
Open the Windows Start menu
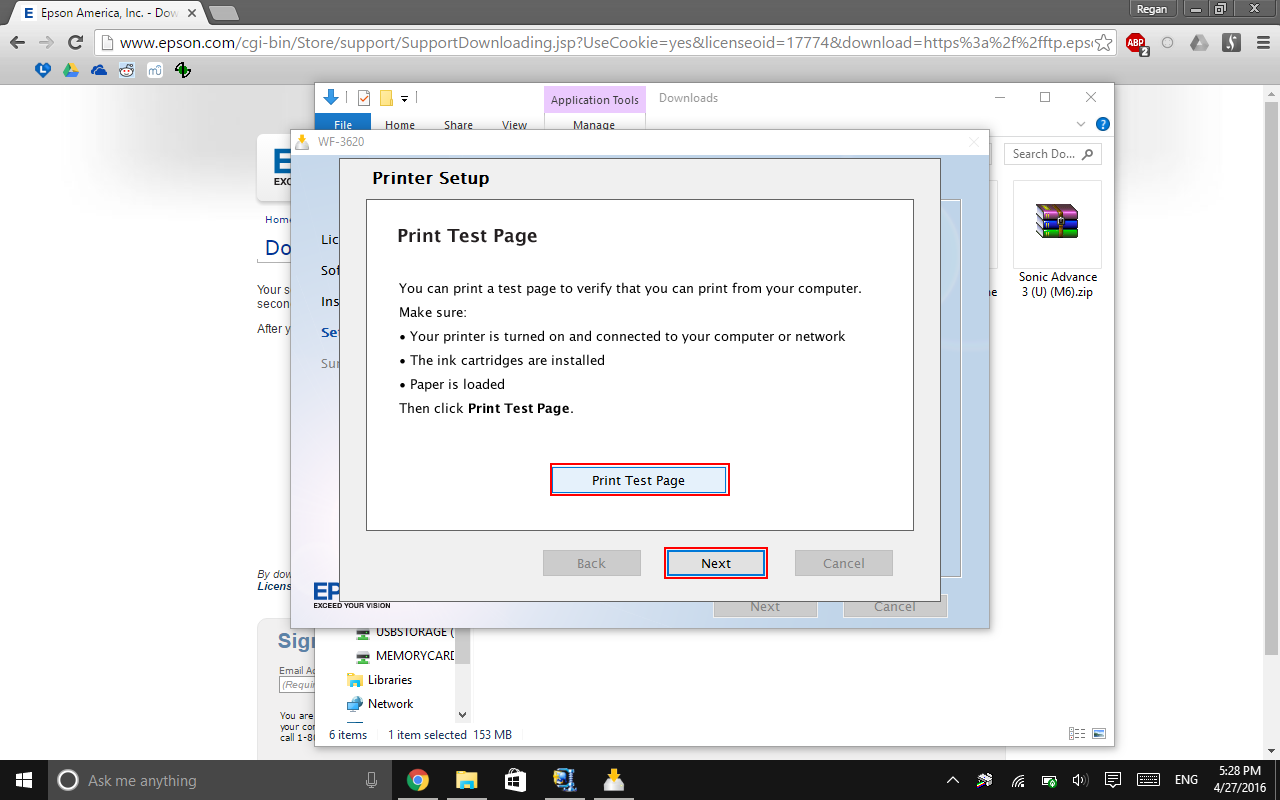tap(24, 780)
